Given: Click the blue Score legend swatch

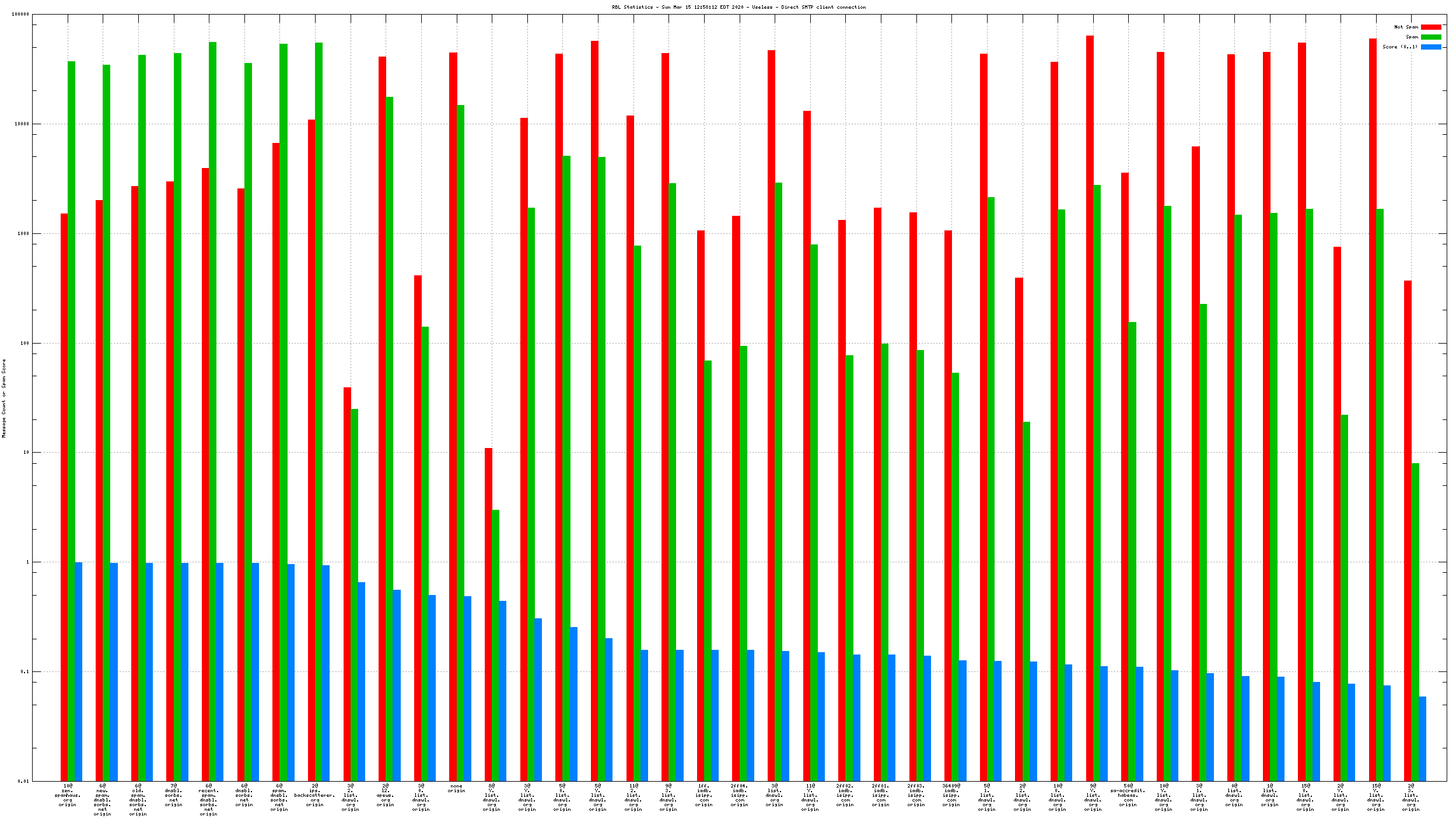Looking at the screenshot, I should click(1430, 47).
